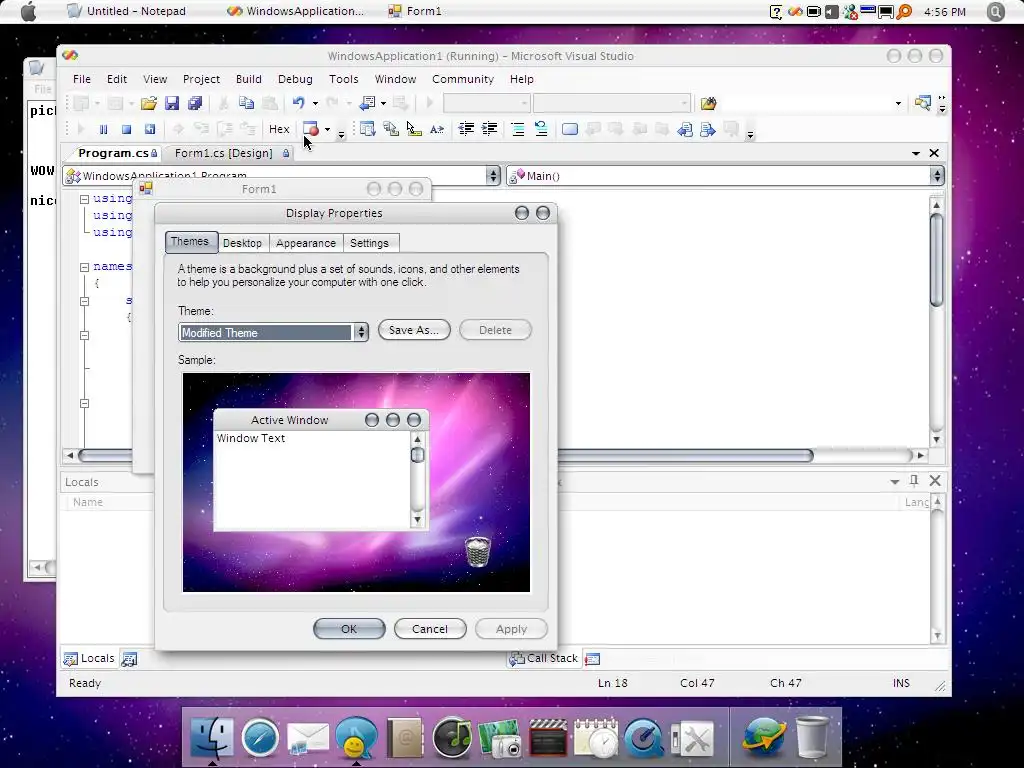Open Find in Files toolbar icon
The width and height of the screenshot is (1024, 768).
[x=709, y=103]
